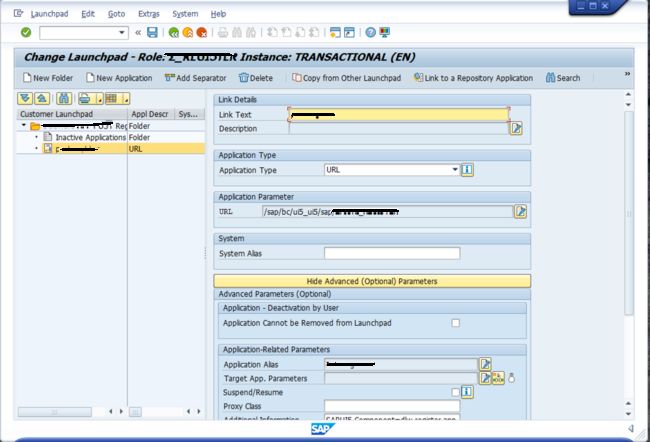
Task: Click the Find binoculars icon in standard toolbar
Action: click(x=237, y=32)
